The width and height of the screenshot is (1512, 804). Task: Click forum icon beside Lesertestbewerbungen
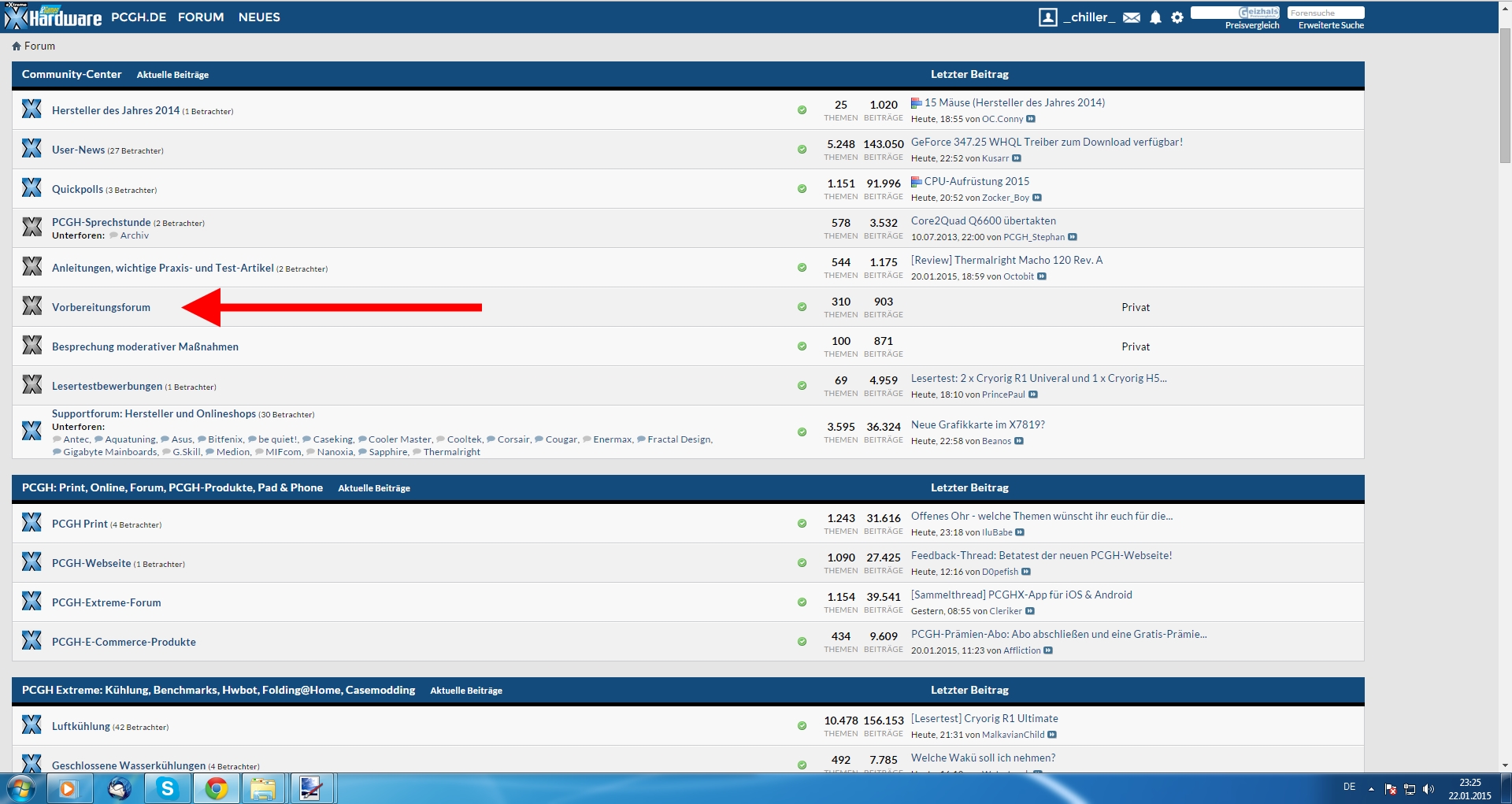[31, 384]
